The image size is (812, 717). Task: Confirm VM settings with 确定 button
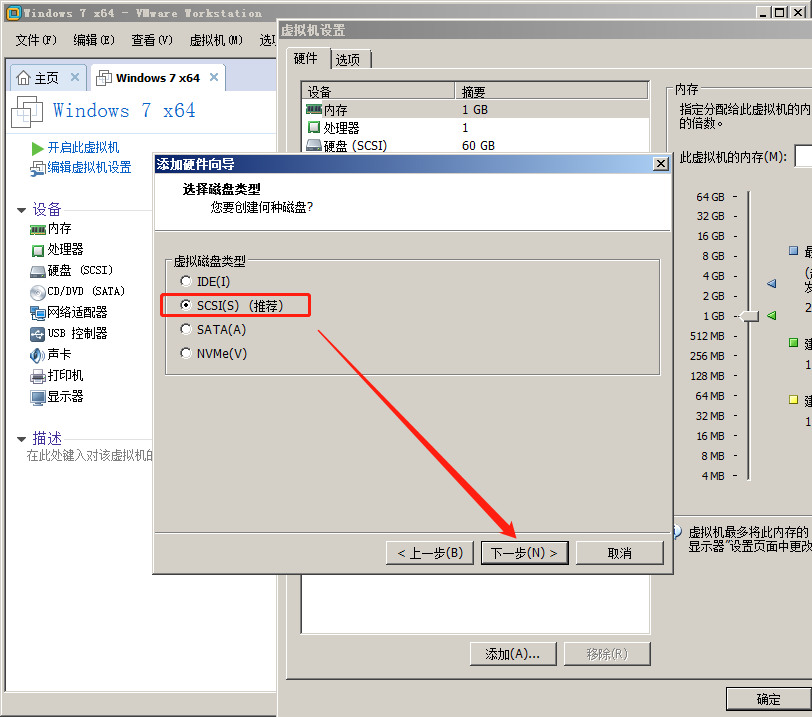tap(768, 699)
